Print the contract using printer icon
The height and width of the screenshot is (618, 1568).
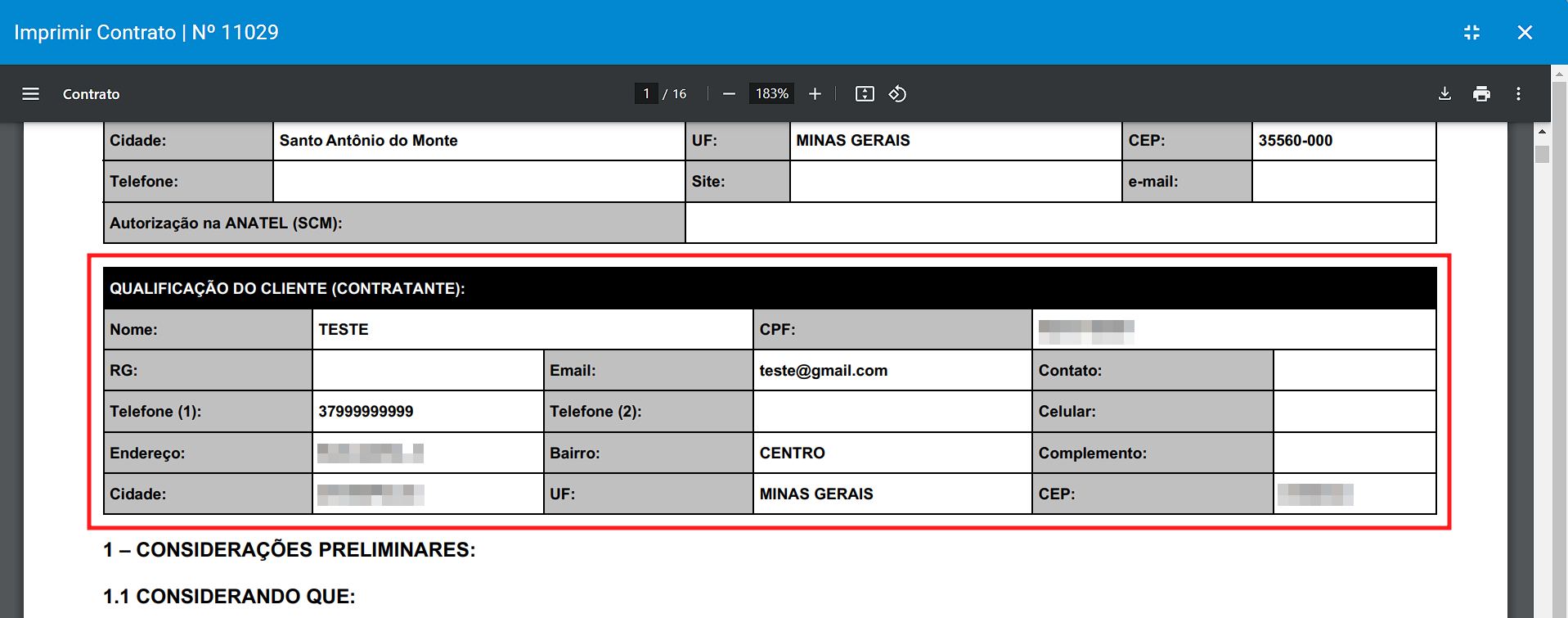pos(1481,94)
